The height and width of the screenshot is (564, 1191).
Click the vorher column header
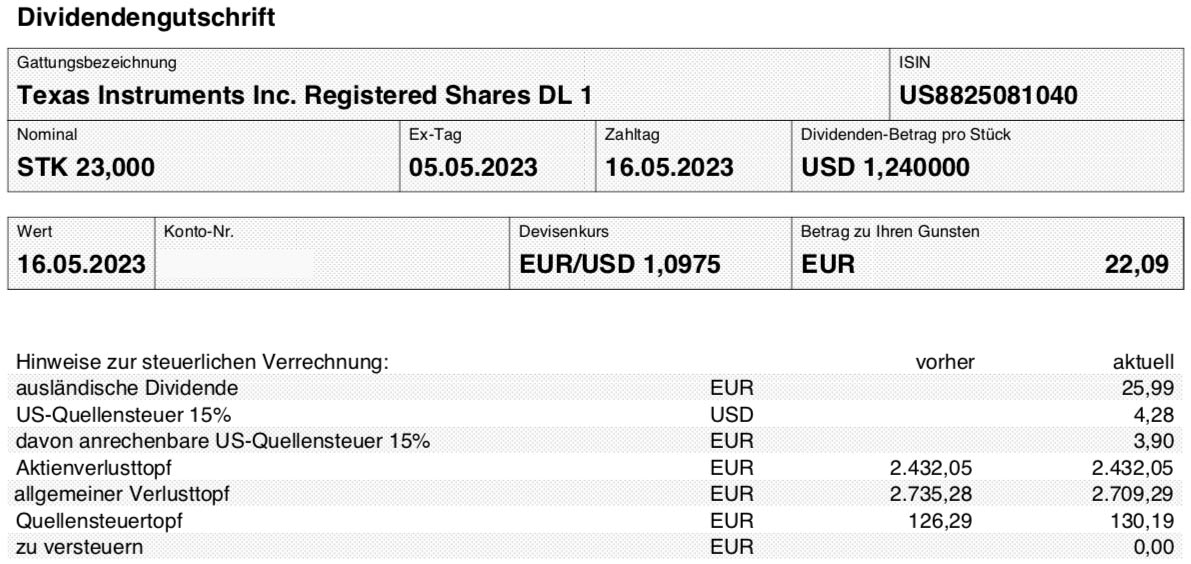click(945, 363)
